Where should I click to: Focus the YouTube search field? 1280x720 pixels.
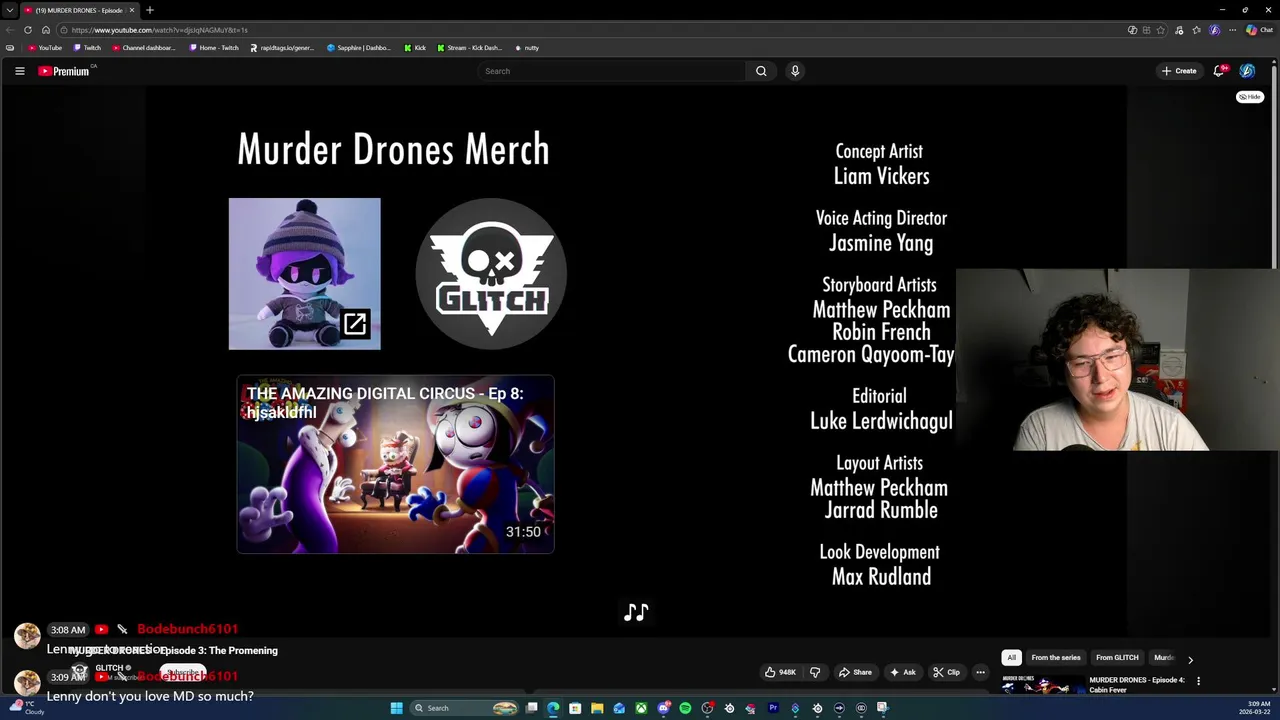point(612,71)
